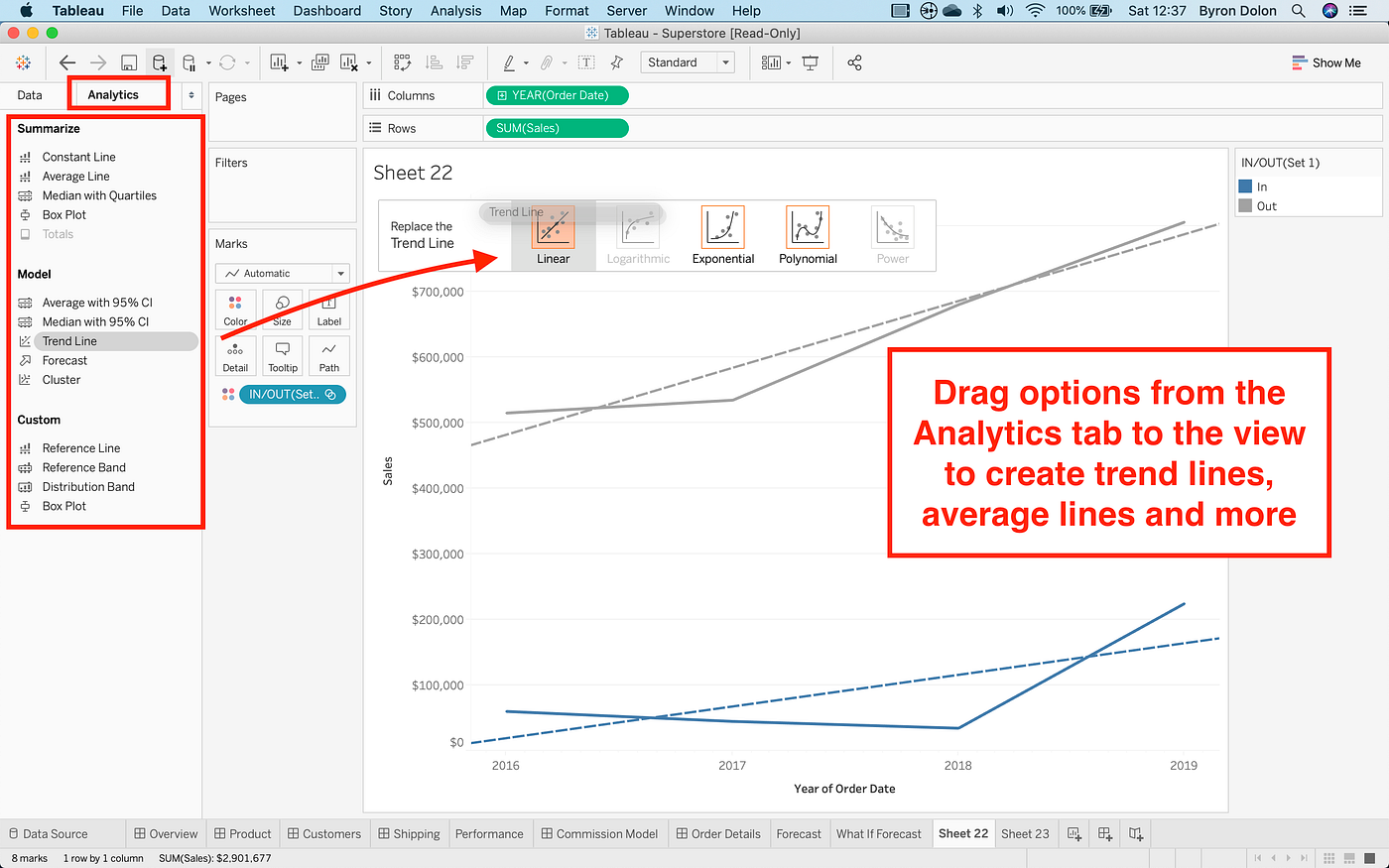Click the Sort Ascending toolbar icon
This screenshot has height=868, width=1389.
434,62
